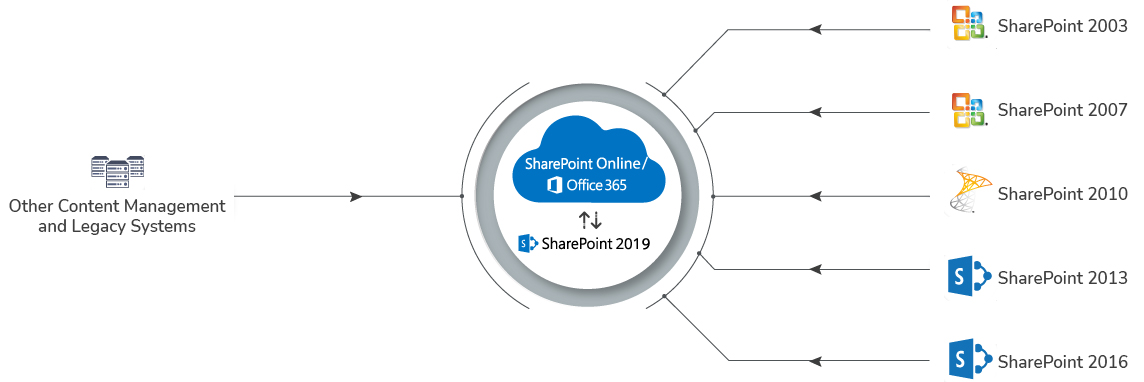Select the "SharePoint 2016" label
The image size is (1144, 382).
click(x=1063, y=362)
